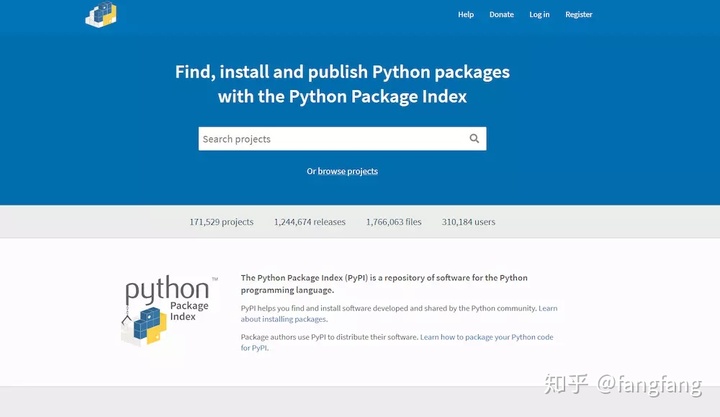720x417 pixels.
Task: Go to Log in
Action: click(539, 15)
